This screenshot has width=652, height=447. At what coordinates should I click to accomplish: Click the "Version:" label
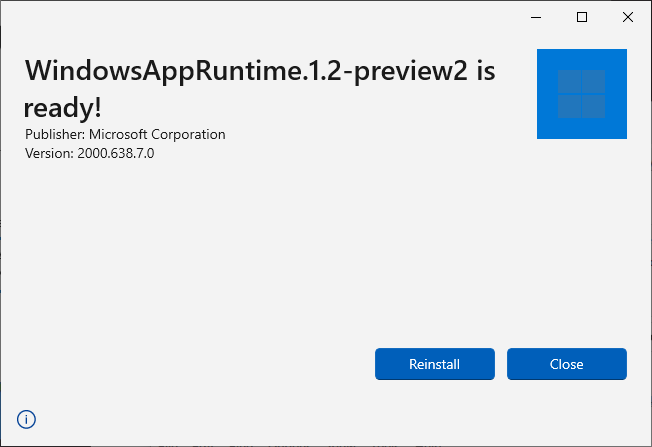[x=49, y=153]
